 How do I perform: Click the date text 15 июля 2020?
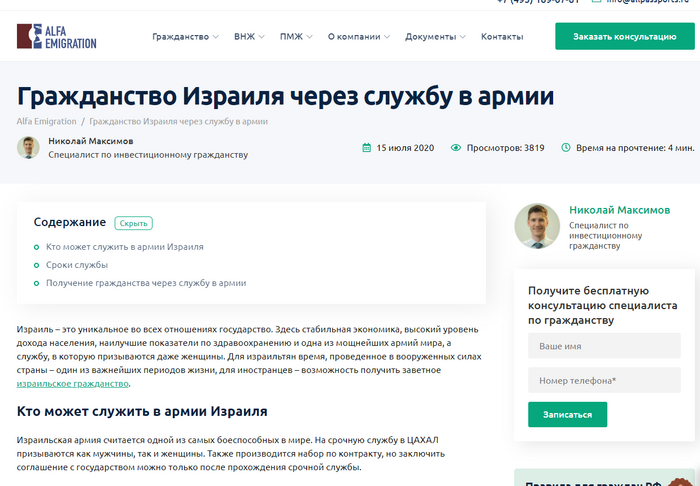click(x=405, y=148)
